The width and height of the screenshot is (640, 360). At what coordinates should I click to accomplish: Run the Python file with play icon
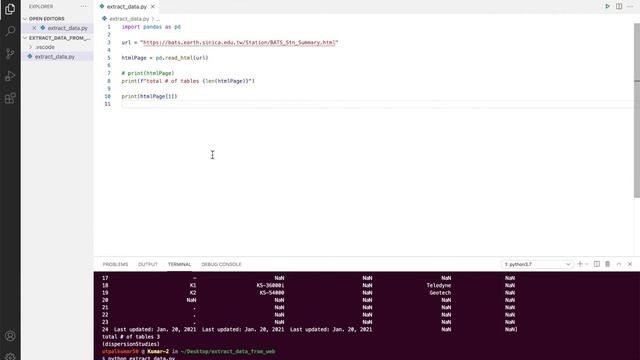pos(607,7)
